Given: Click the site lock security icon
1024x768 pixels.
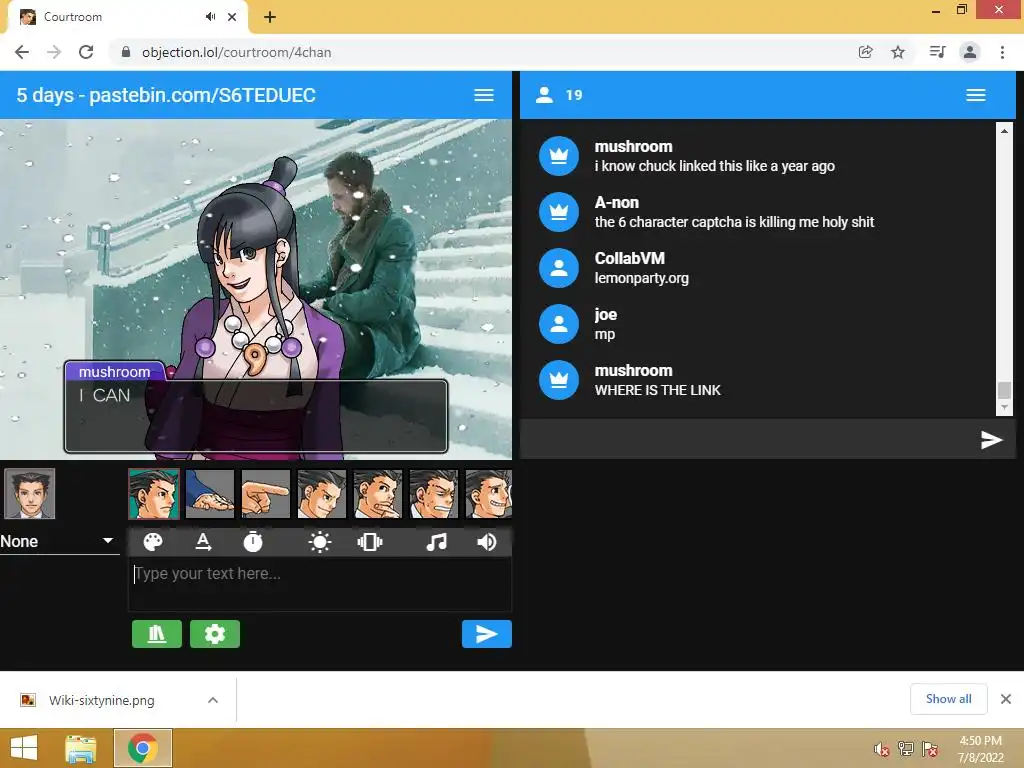Looking at the screenshot, I should [126, 52].
